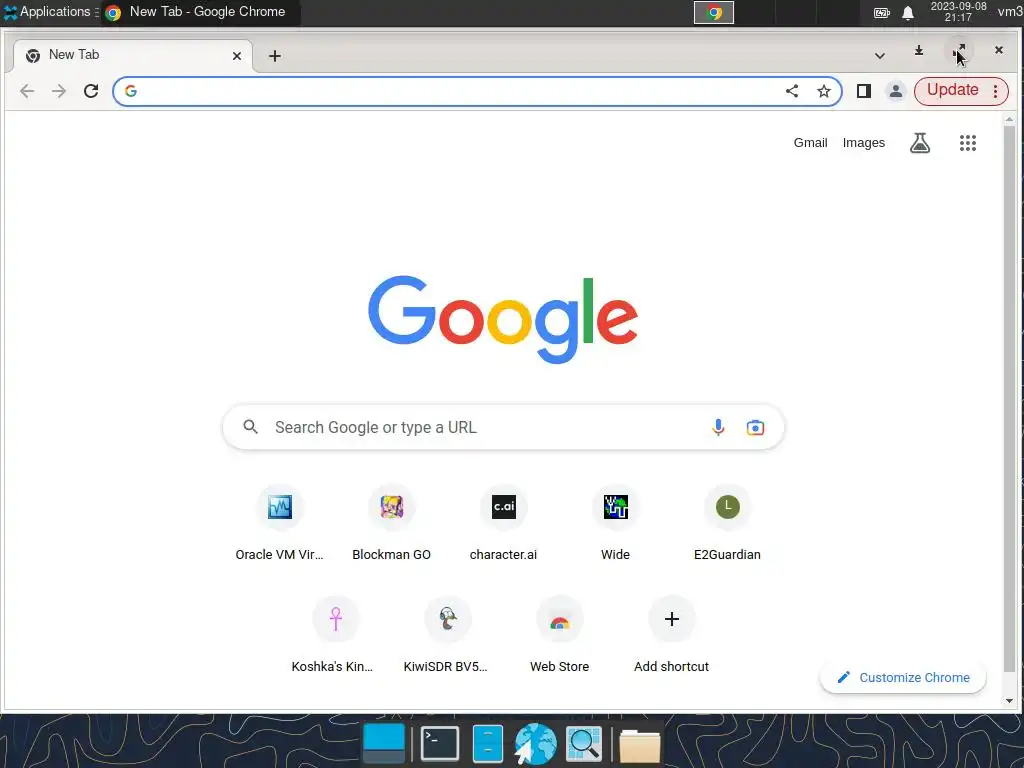Bookmark this tab with the star icon
Image resolution: width=1024 pixels, height=768 pixels.
tap(824, 91)
